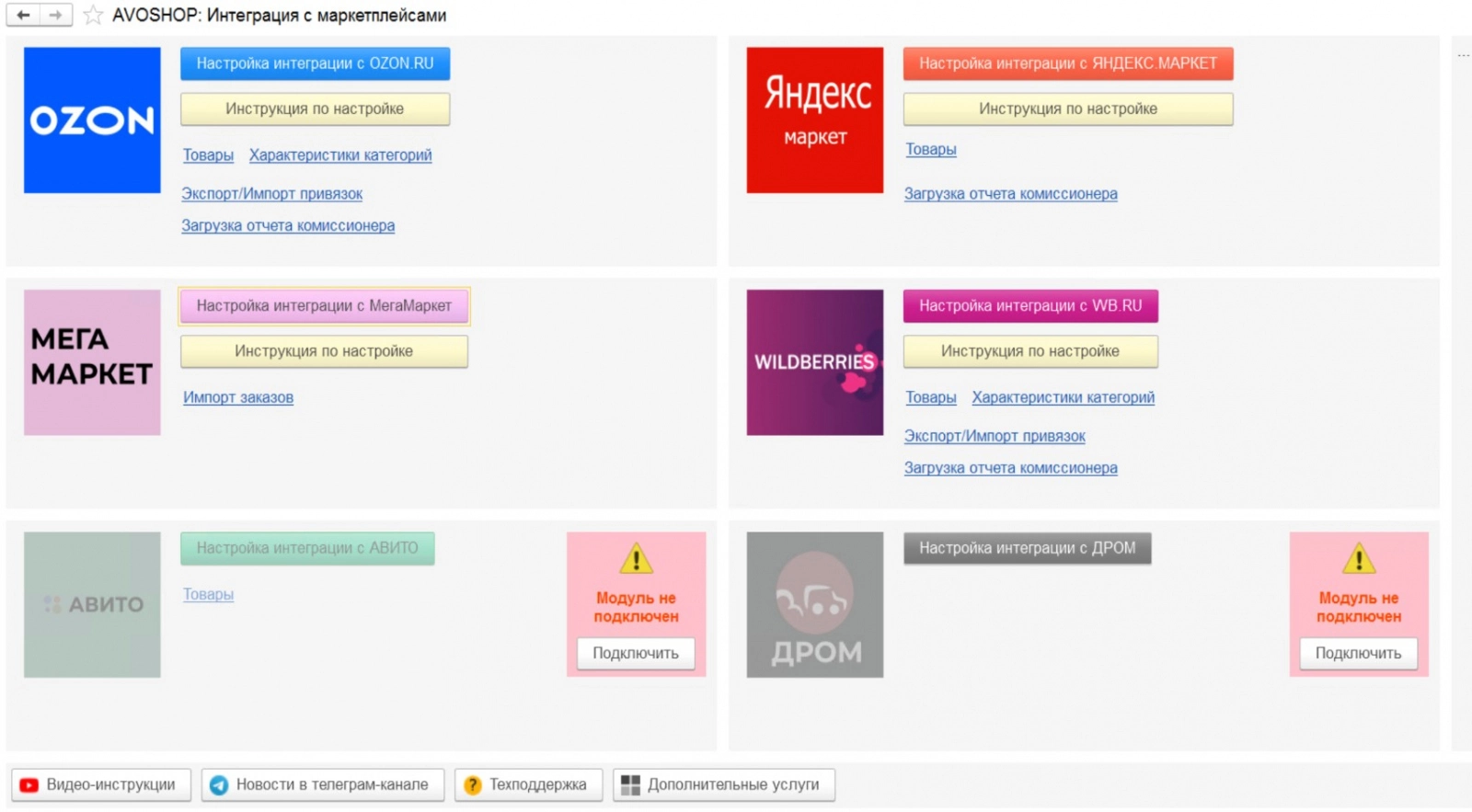Viewport: 1472px width, 812px height.
Task: Click the back navigation arrow
Action: [x=23, y=15]
